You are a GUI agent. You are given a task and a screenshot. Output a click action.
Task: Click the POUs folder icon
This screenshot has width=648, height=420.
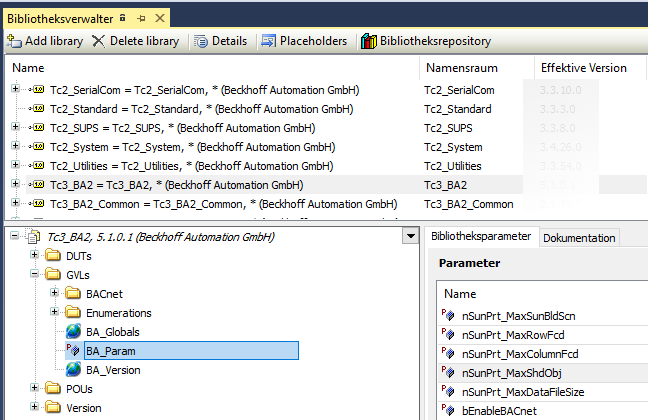53,388
